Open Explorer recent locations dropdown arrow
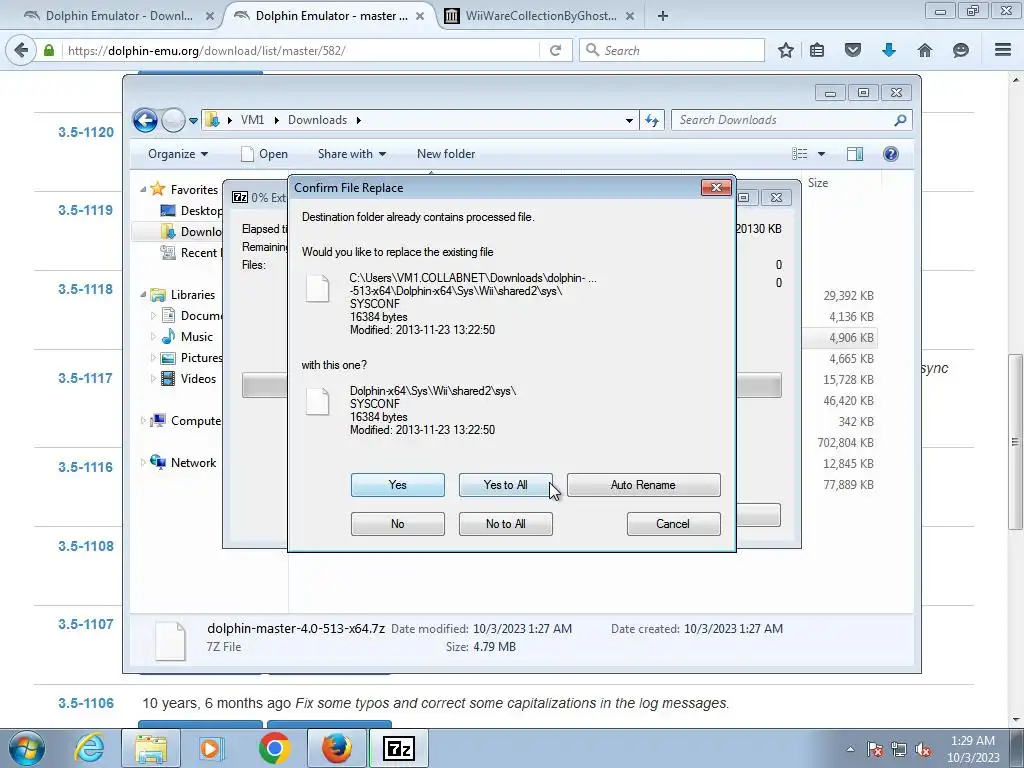 coord(193,120)
